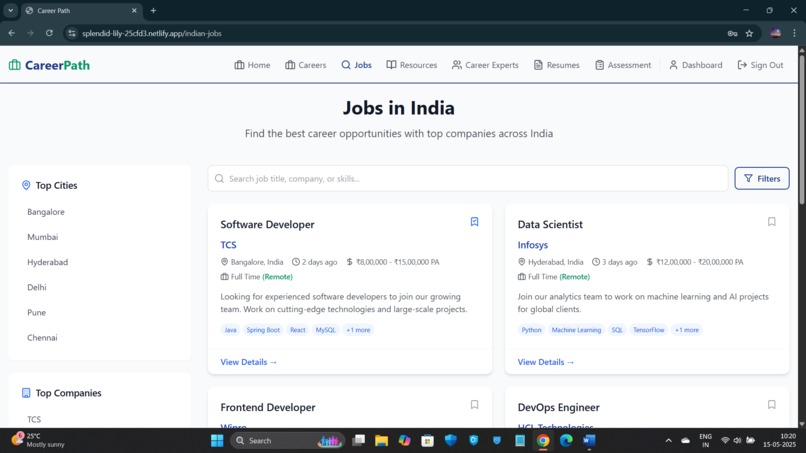
Task: Open the Dashboard
Action: [x=695, y=65]
